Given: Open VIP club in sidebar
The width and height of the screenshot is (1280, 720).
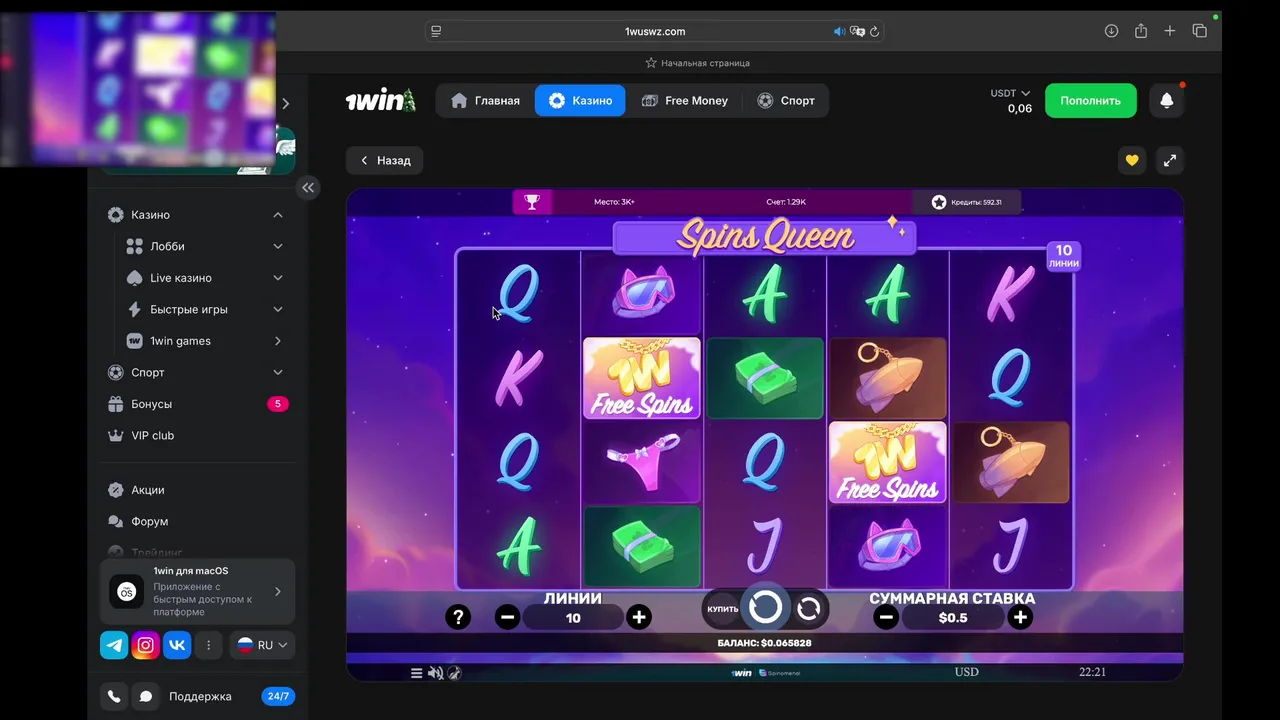Looking at the screenshot, I should pyautogui.click(x=196, y=435).
